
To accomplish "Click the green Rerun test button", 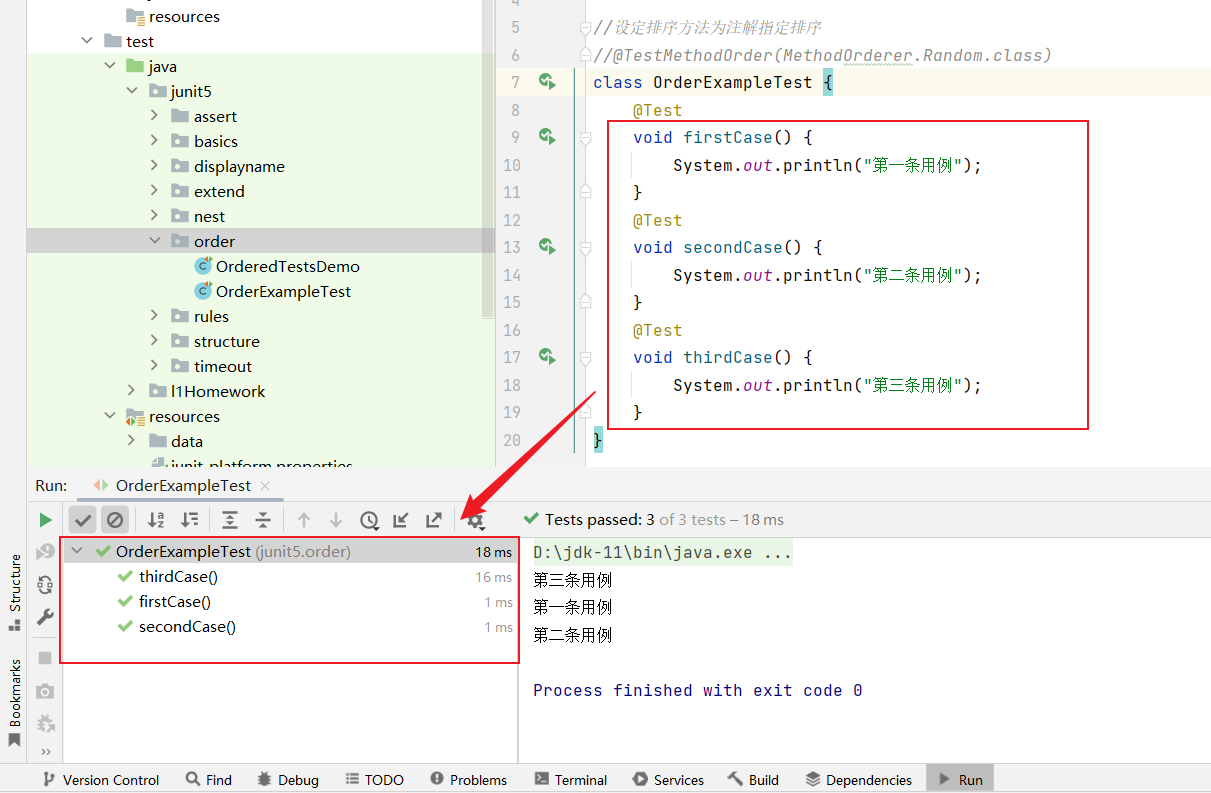I will click(x=45, y=520).
